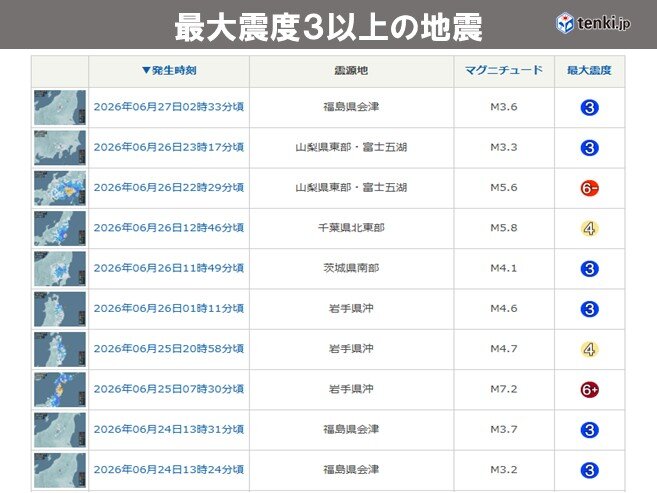
Task: Click 岩手県沖 in the M4.7 row
Action: click(351, 349)
